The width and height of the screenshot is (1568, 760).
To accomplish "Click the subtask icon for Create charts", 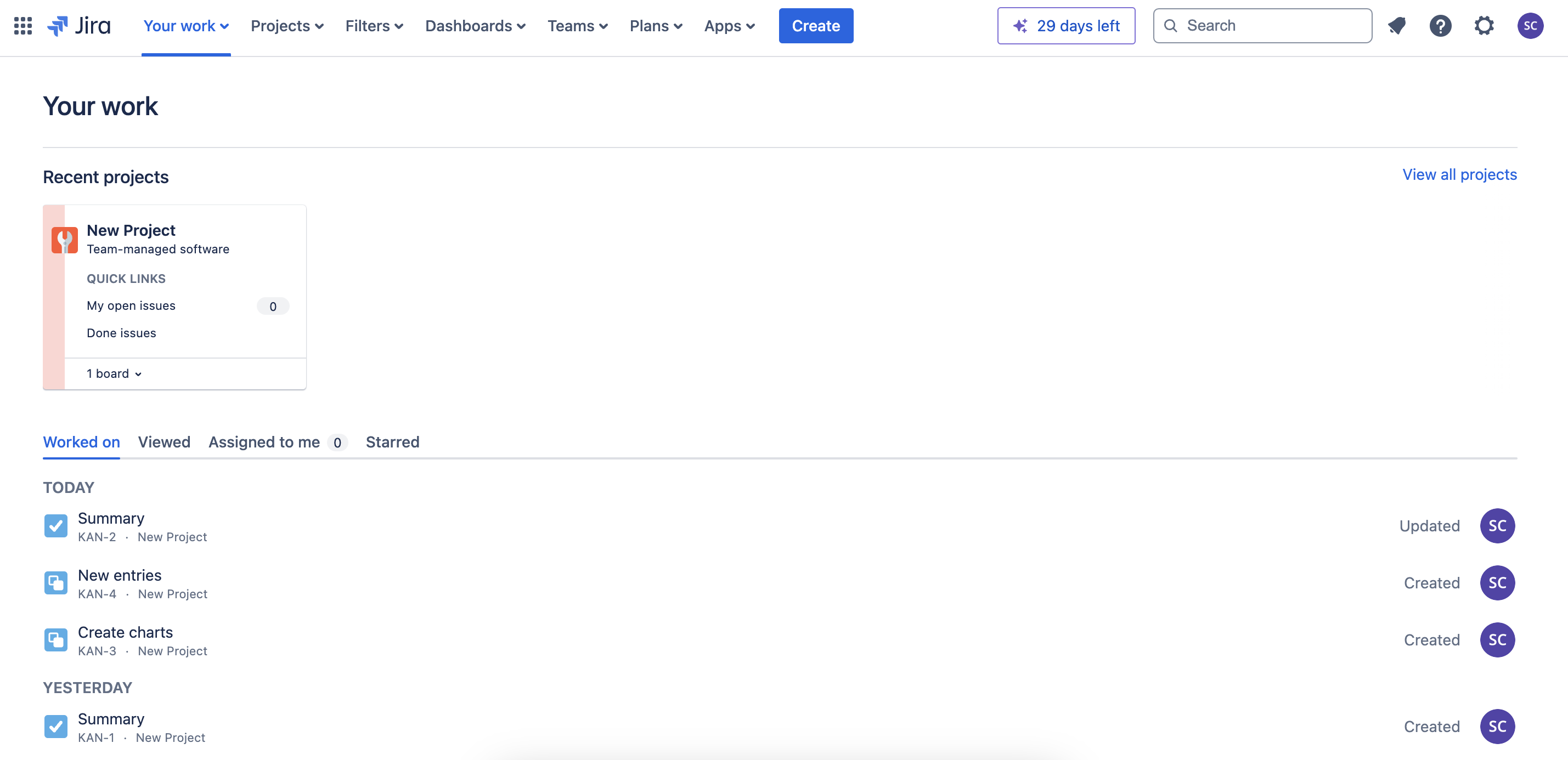I will (55, 640).
